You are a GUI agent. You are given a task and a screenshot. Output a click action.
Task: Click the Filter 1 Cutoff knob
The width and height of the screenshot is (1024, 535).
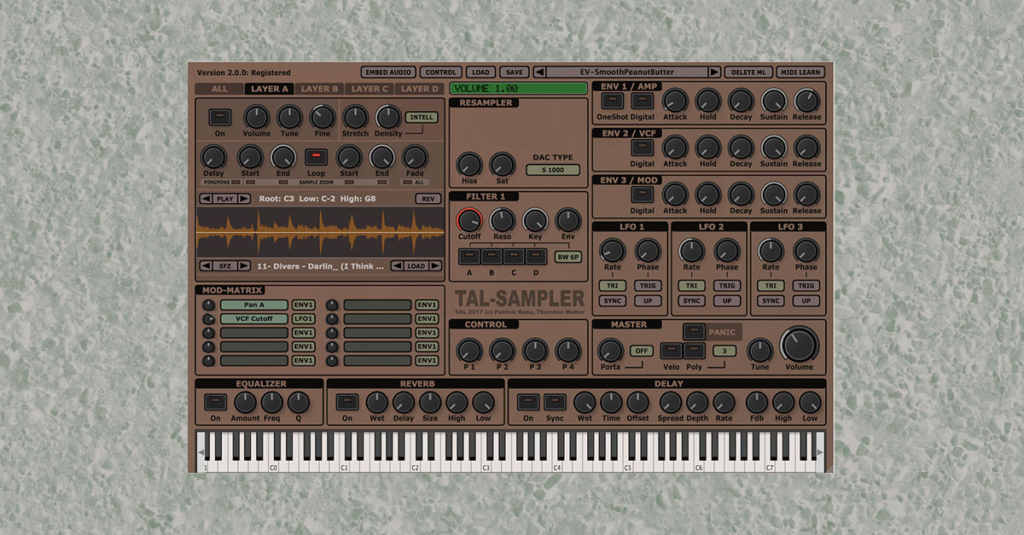(x=469, y=221)
